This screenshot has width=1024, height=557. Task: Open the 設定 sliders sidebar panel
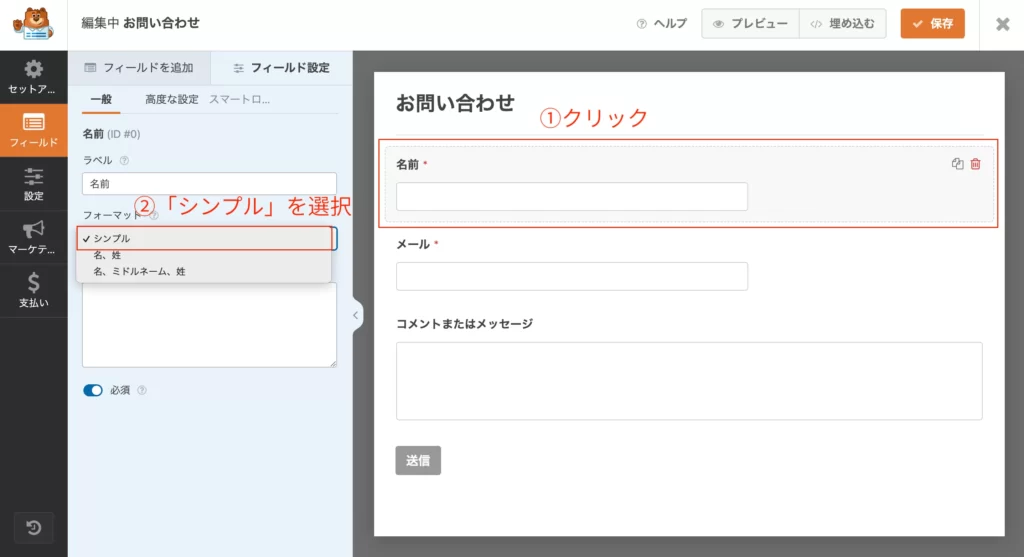(x=33, y=183)
